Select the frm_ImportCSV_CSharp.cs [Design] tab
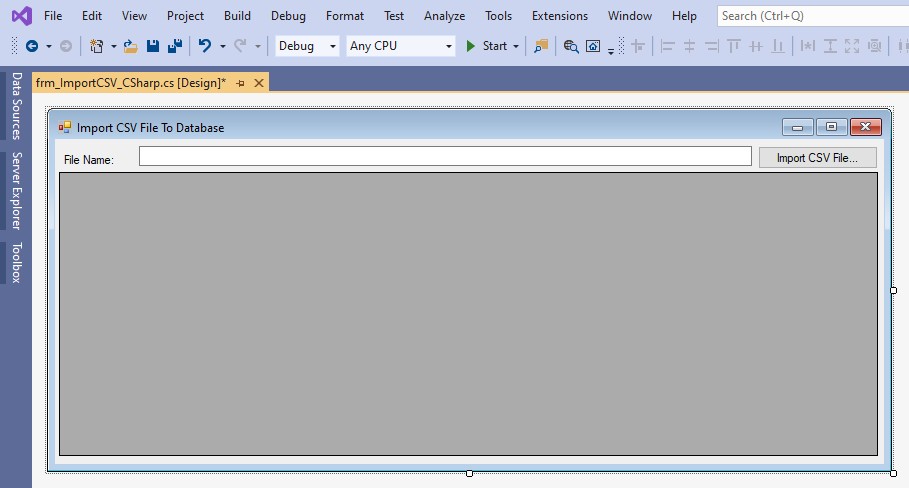This screenshot has height=488, width=909. click(131, 83)
